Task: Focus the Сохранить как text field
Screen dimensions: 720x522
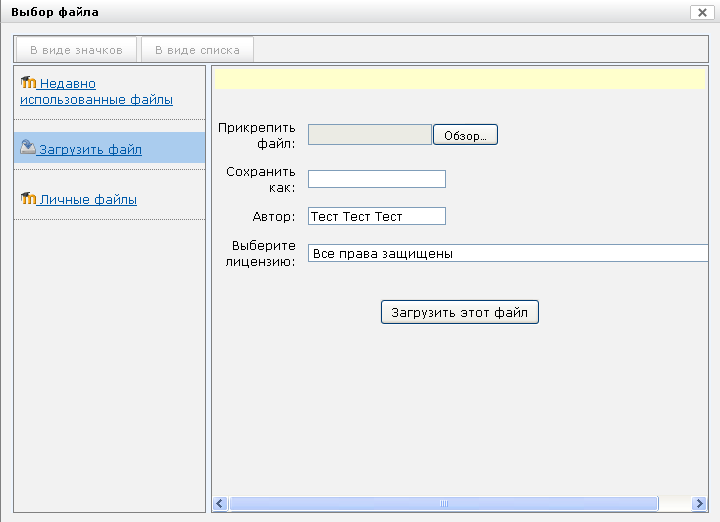Action: coord(377,179)
